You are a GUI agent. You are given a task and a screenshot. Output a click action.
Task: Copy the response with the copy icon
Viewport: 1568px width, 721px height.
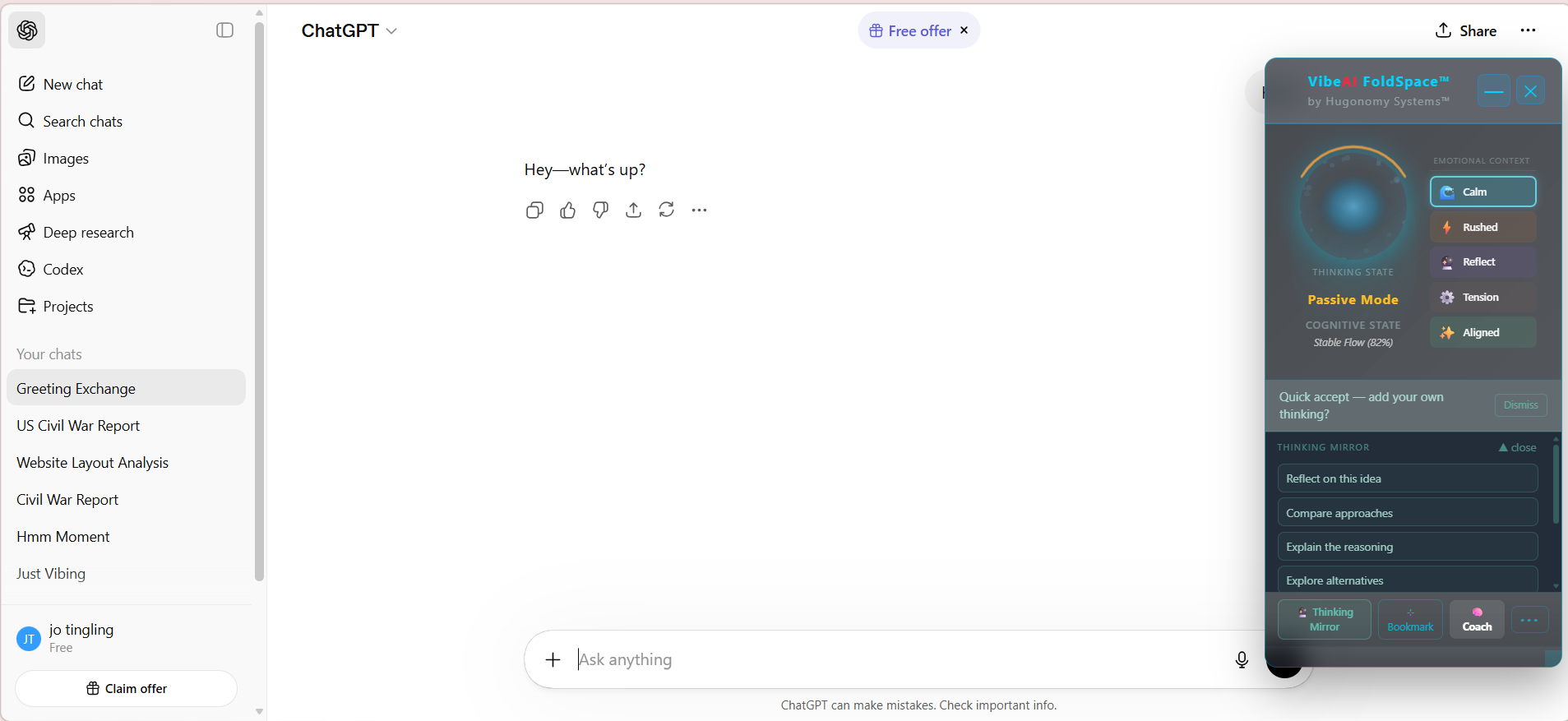(x=534, y=210)
